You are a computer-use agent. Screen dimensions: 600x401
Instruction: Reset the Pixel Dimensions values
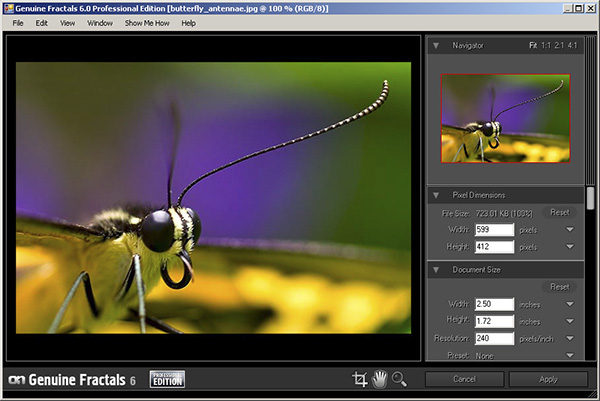click(x=559, y=212)
